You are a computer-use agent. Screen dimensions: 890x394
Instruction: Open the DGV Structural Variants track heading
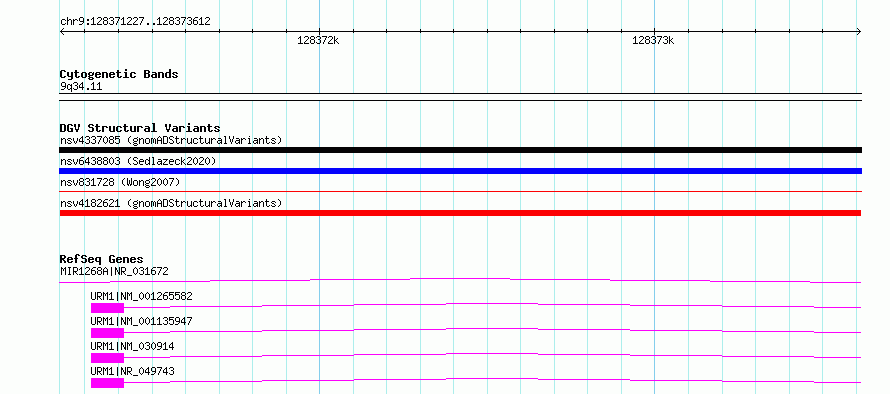(140, 128)
